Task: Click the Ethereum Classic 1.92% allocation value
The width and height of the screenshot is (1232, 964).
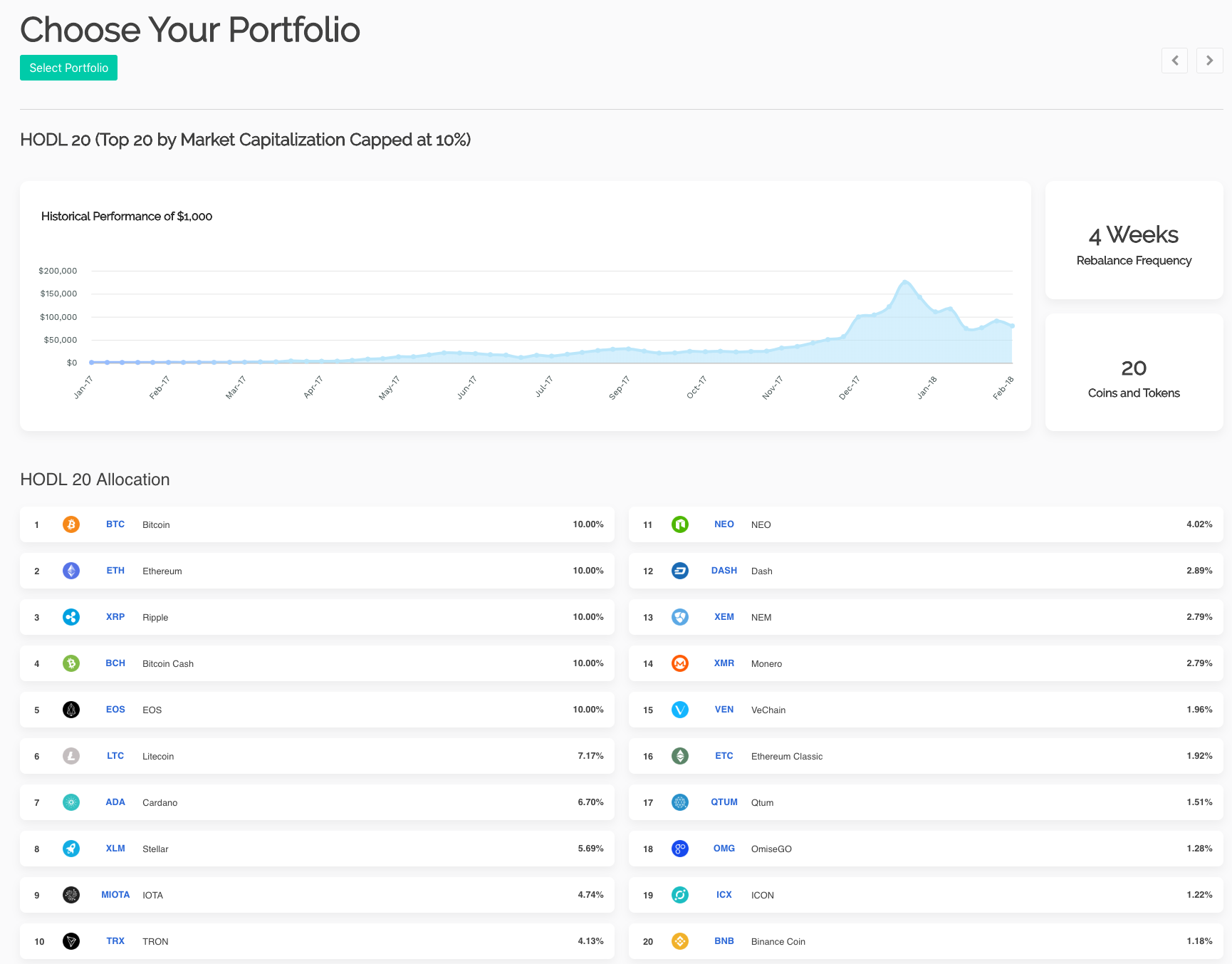Action: click(1199, 756)
